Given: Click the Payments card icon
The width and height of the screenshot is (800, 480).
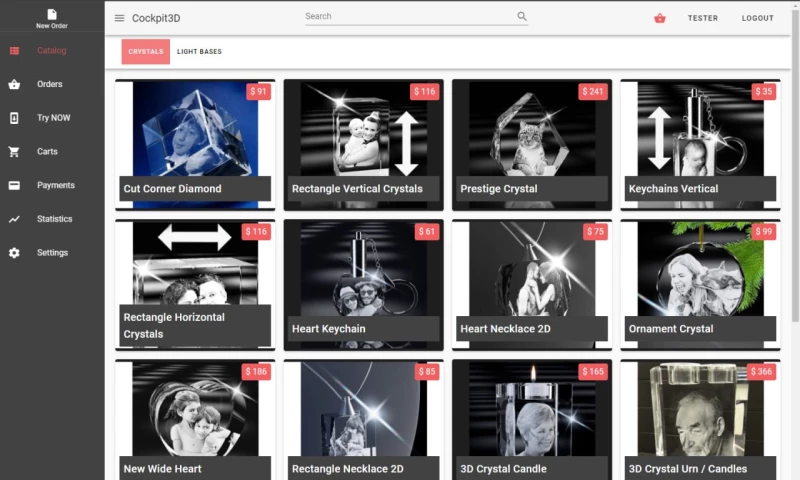Looking at the screenshot, I should [14, 185].
